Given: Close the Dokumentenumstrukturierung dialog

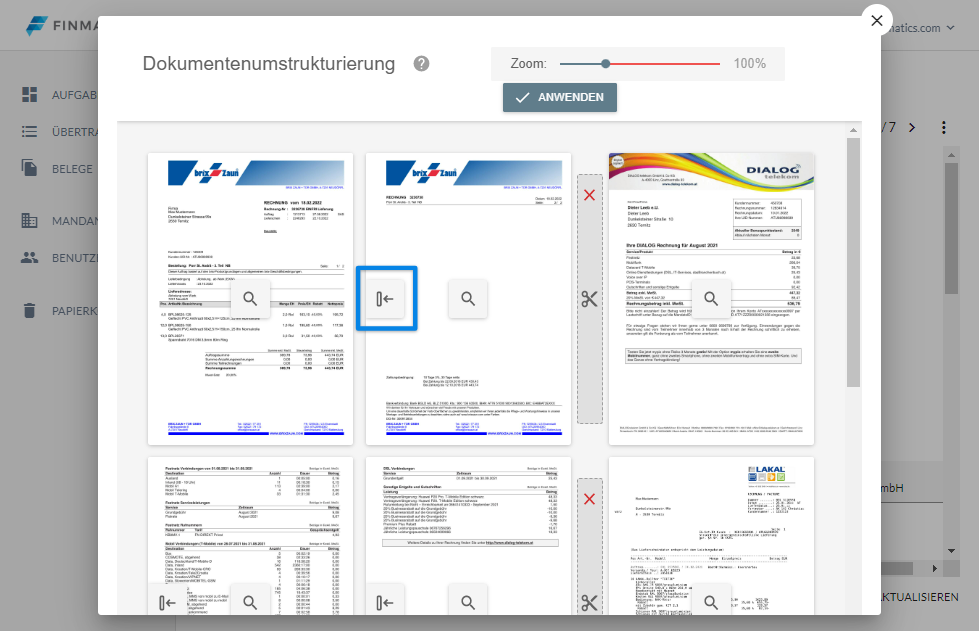Looking at the screenshot, I should (877, 21).
